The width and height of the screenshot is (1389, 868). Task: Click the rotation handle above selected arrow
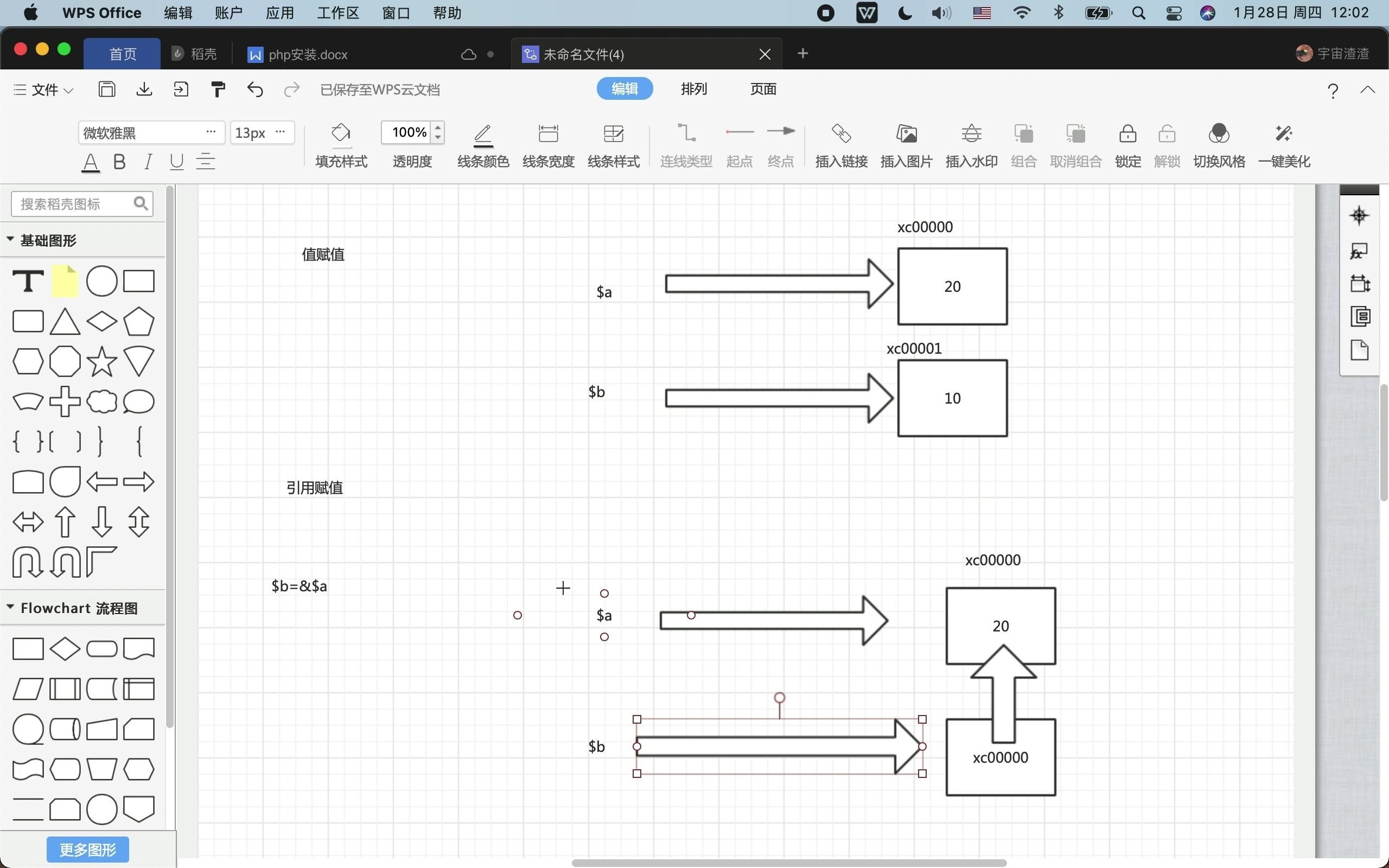[x=780, y=698]
